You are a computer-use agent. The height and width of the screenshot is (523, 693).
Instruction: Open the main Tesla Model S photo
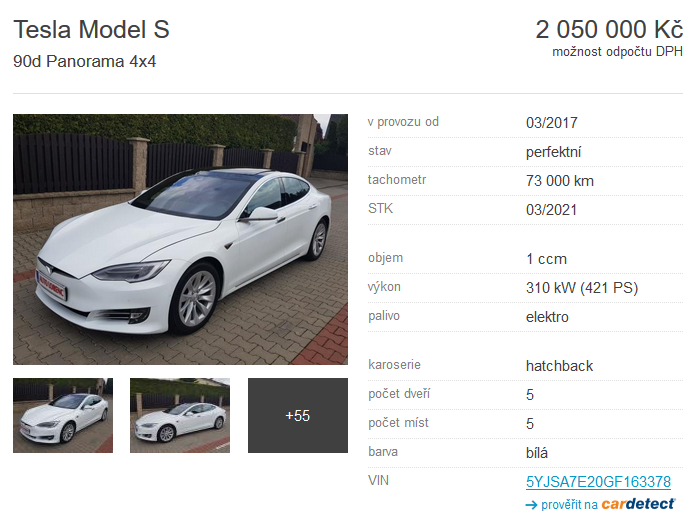click(x=180, y=239)
